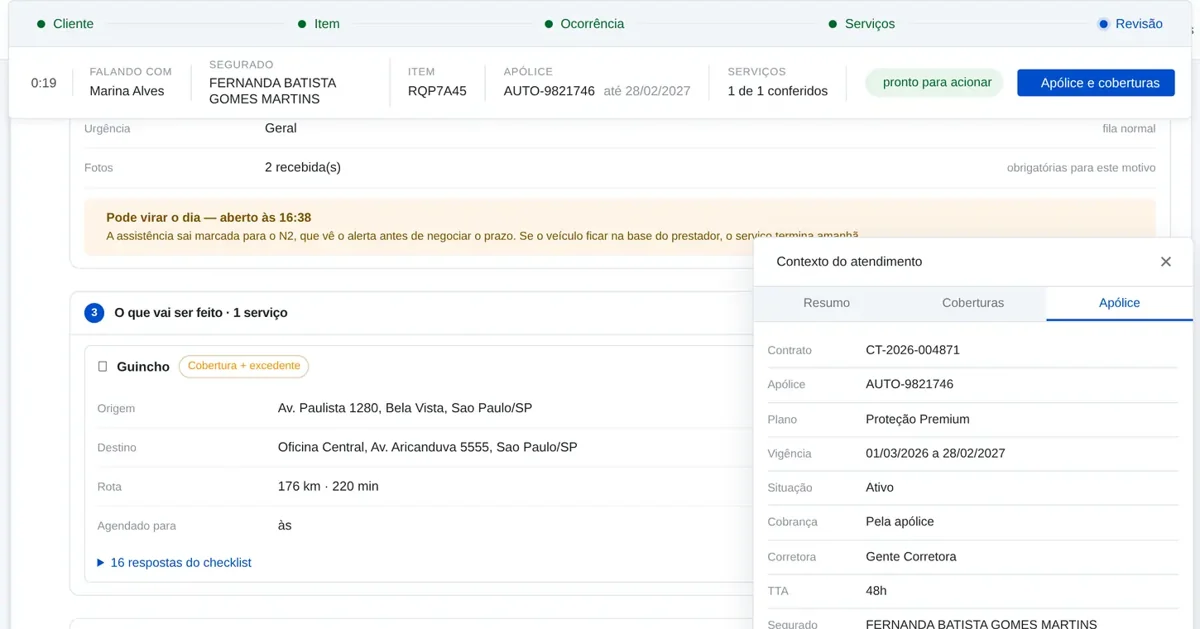
Task: Go to the Serviços step
Action: [x=862, y=24]
